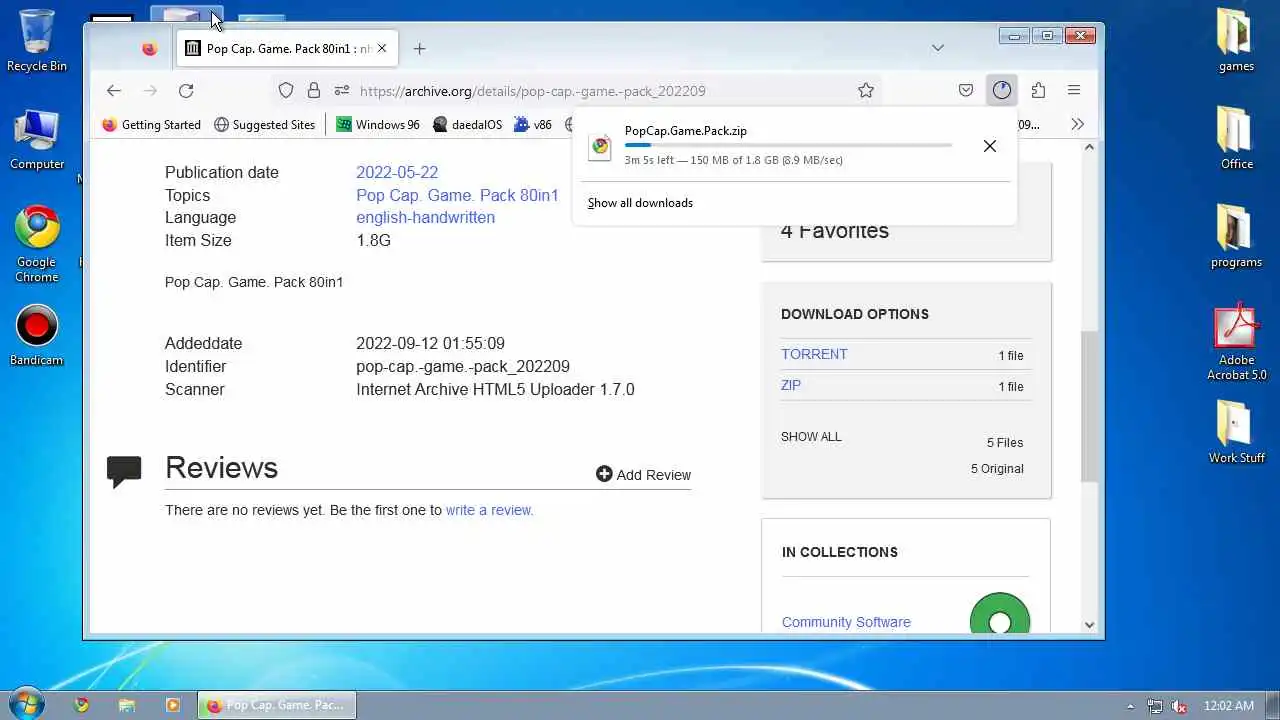
Task: Select the Pop Cap. Game. Pack tab
Action: [288, 48]
